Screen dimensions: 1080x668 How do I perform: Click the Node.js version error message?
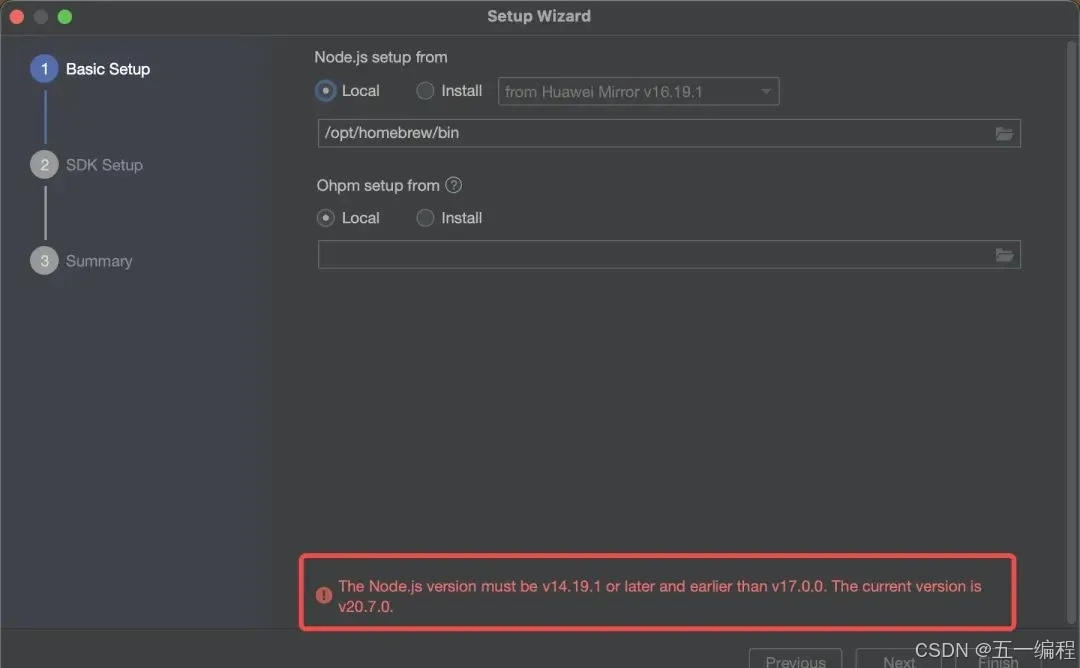coord(659,596)
